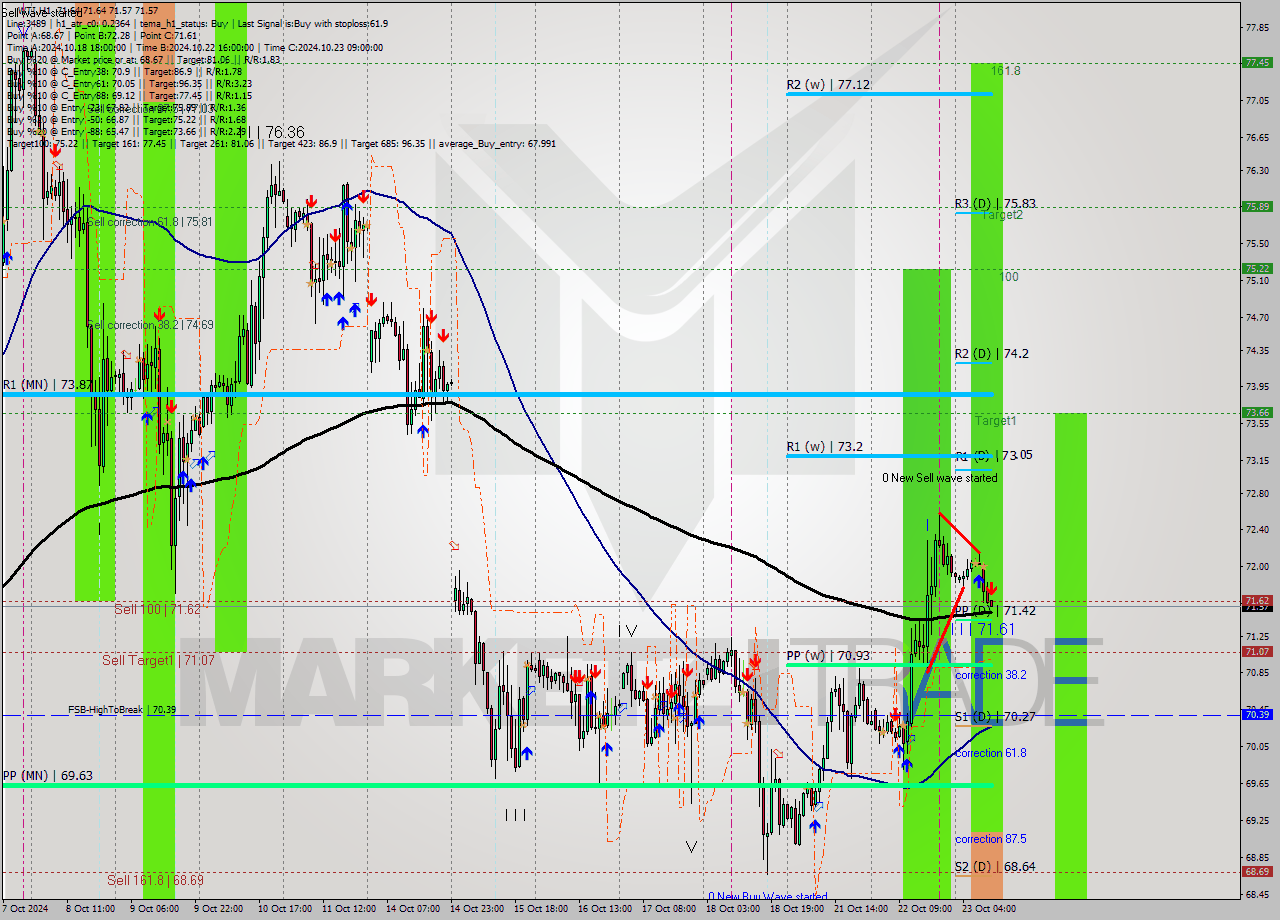
Task: Click the 72.00 price axis value
Action: (1257, 566)
